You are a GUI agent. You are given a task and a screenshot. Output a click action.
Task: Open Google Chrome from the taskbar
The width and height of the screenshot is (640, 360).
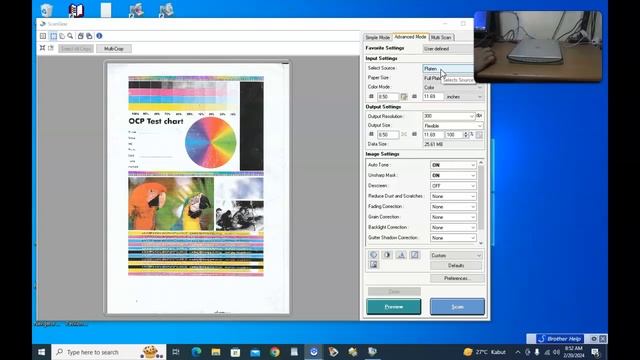coord(275,351)
